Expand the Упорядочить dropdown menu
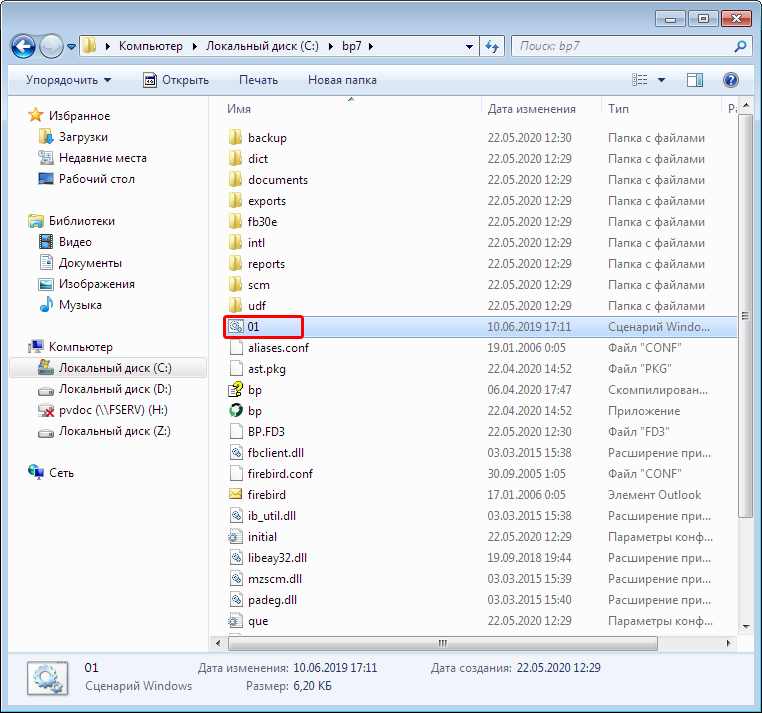Image resolution: width=762 pixels, height=713 pixels. 69,80
